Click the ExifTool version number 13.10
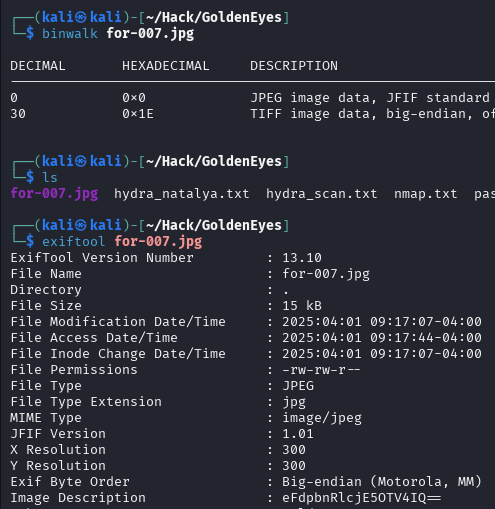 tap(302, 258)
